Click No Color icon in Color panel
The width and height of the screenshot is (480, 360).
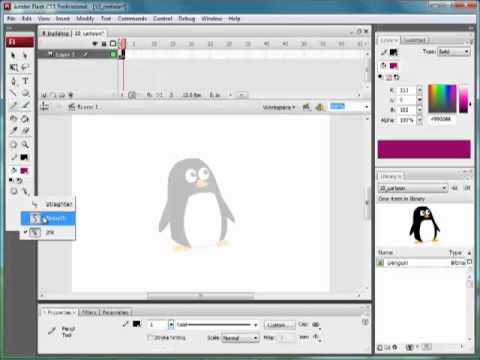389,77
